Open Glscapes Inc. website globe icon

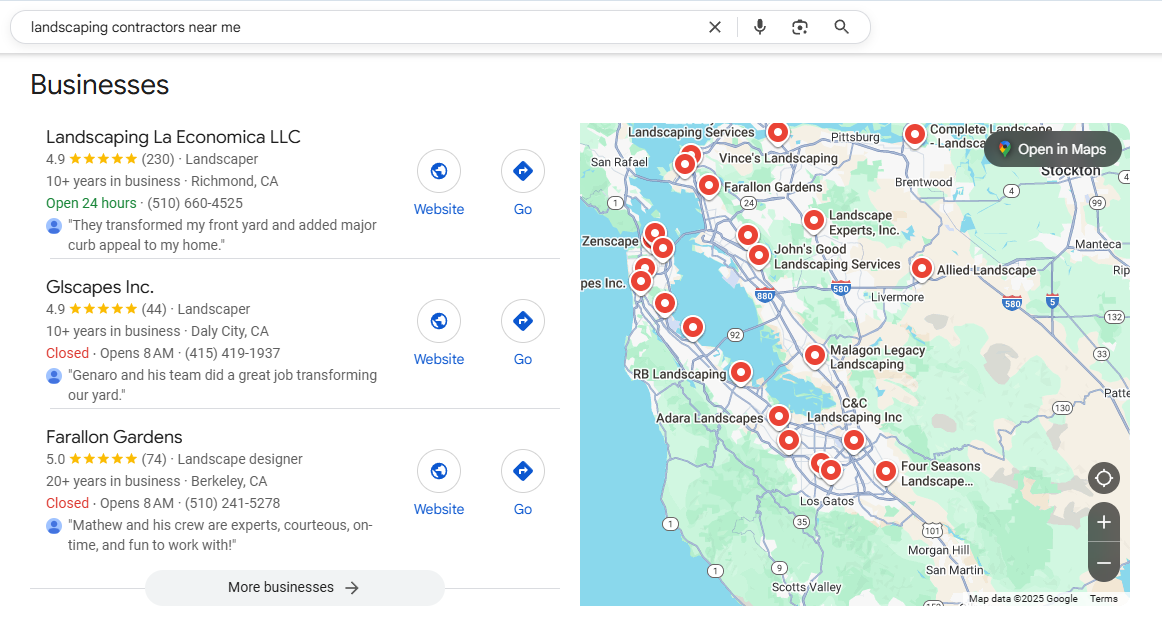[439, 321]
